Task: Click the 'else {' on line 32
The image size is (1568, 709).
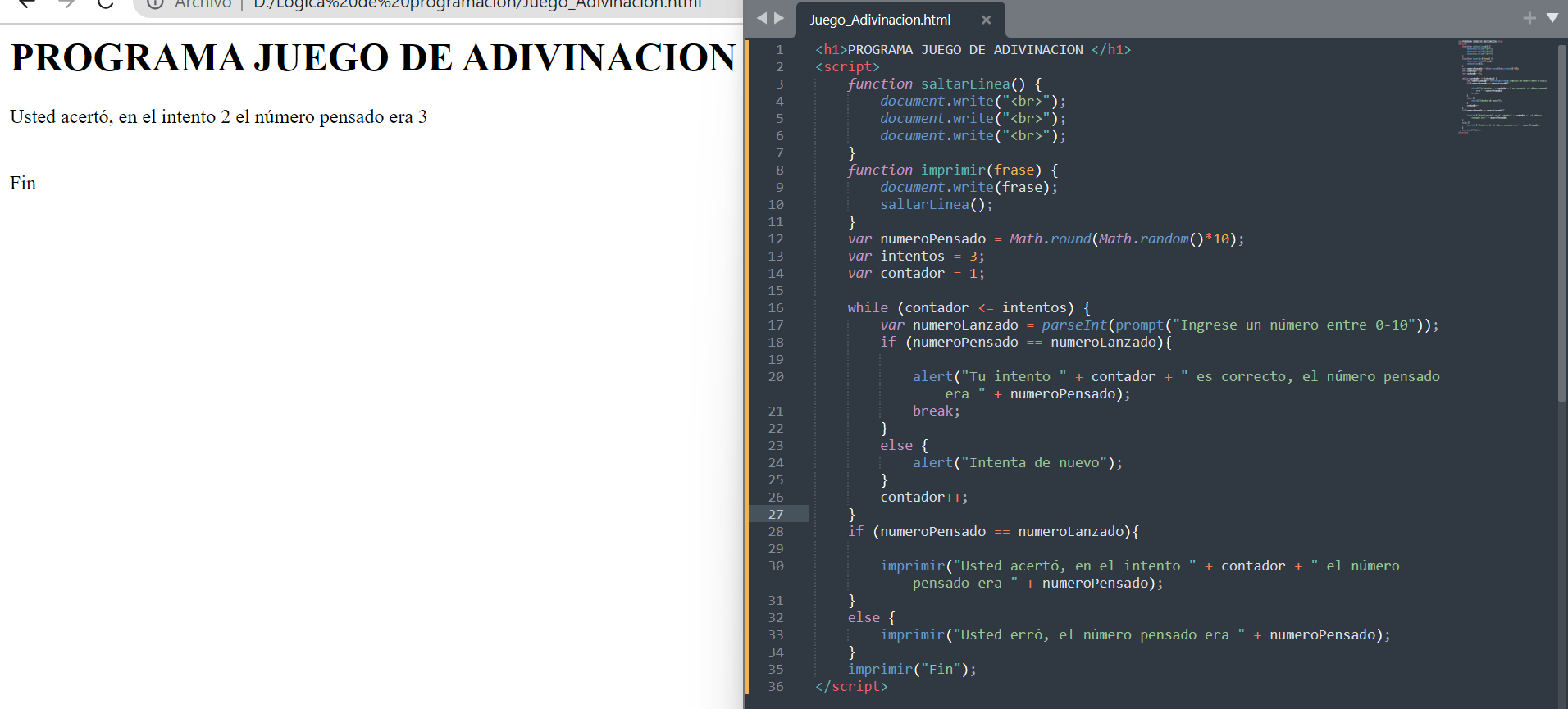Action: point(872,618)
